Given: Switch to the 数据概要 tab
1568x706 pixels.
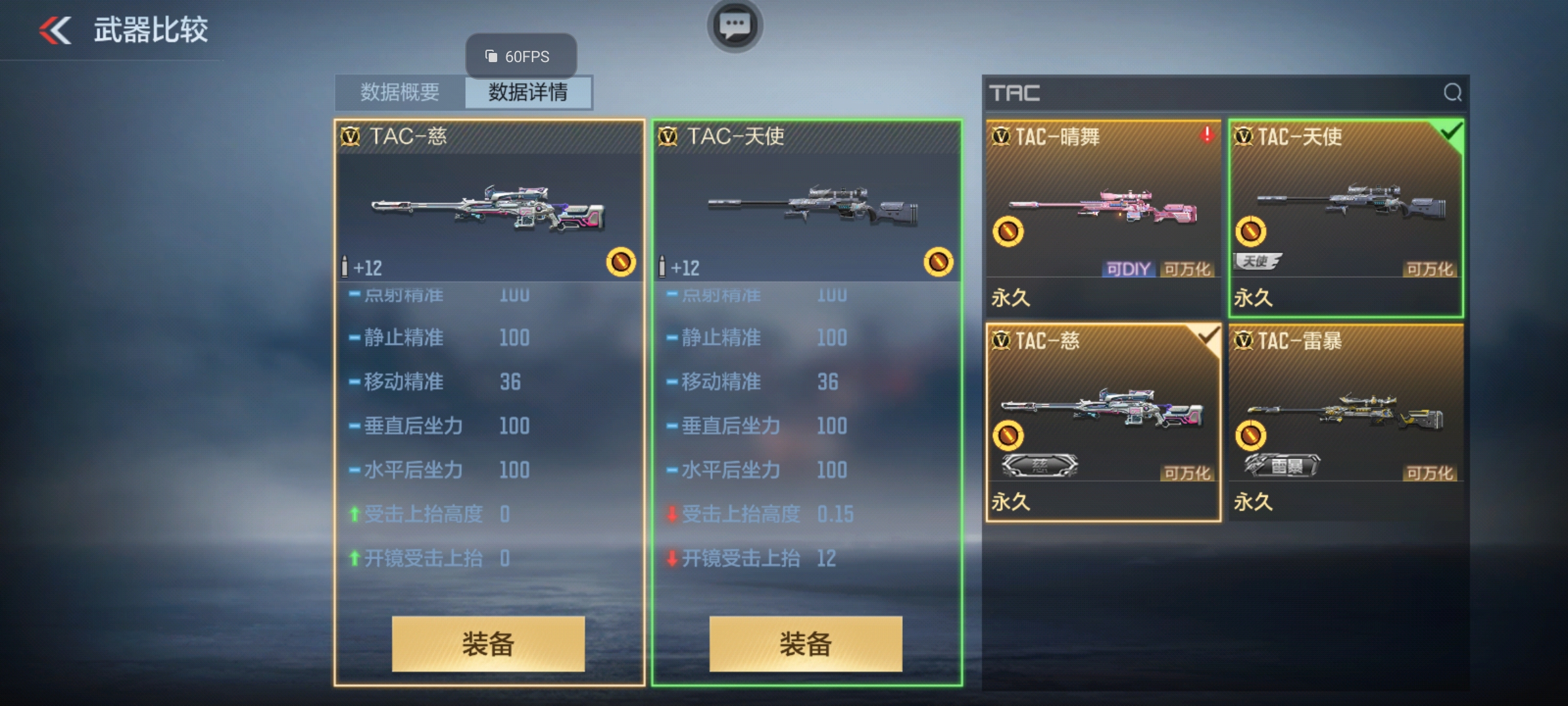Looking at the screenshot, I should pos(400,92).
